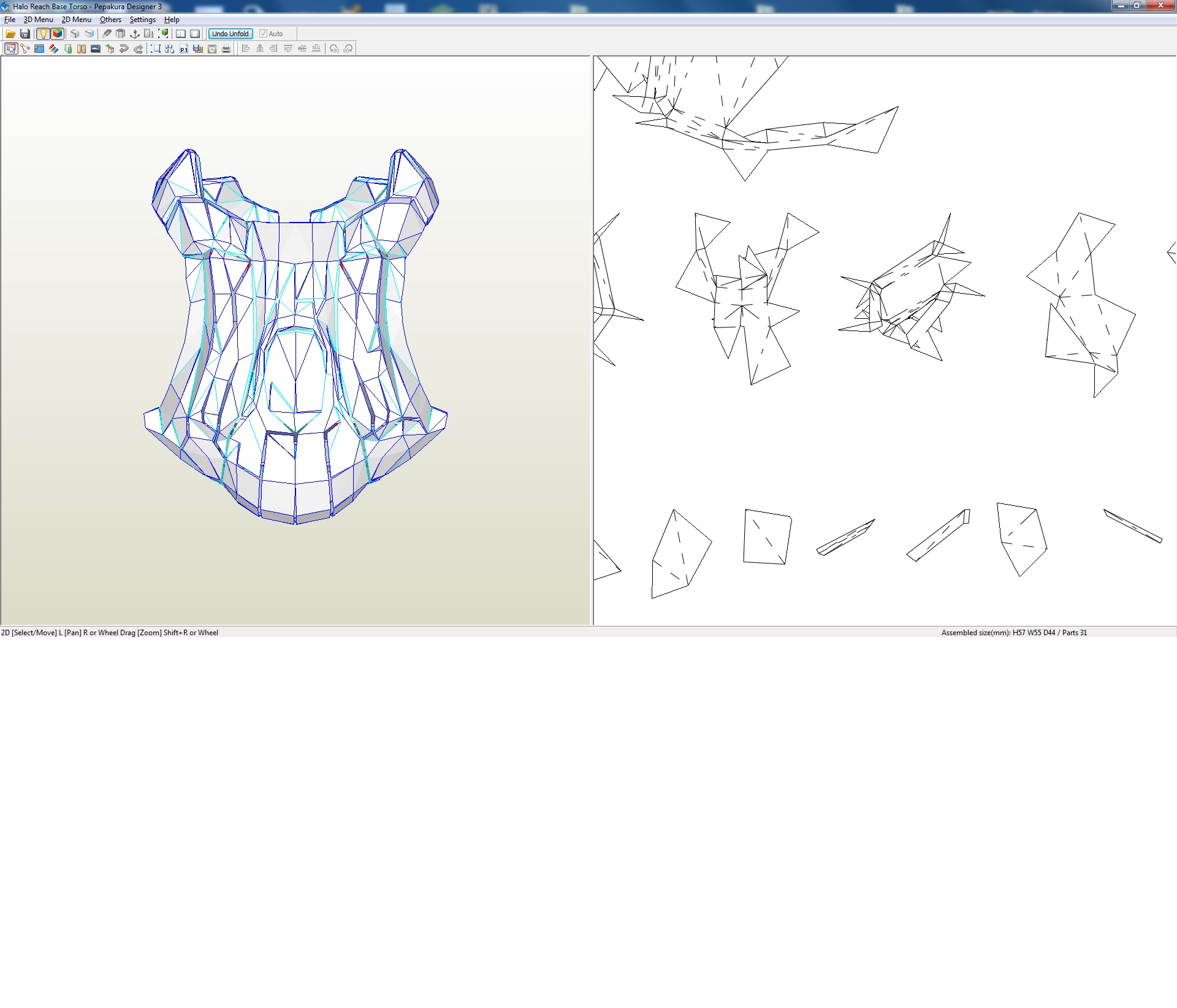Rotate part 90 degrees clockwise
This screenshot has width=1177, height=1008.
[x=348, y=48]
